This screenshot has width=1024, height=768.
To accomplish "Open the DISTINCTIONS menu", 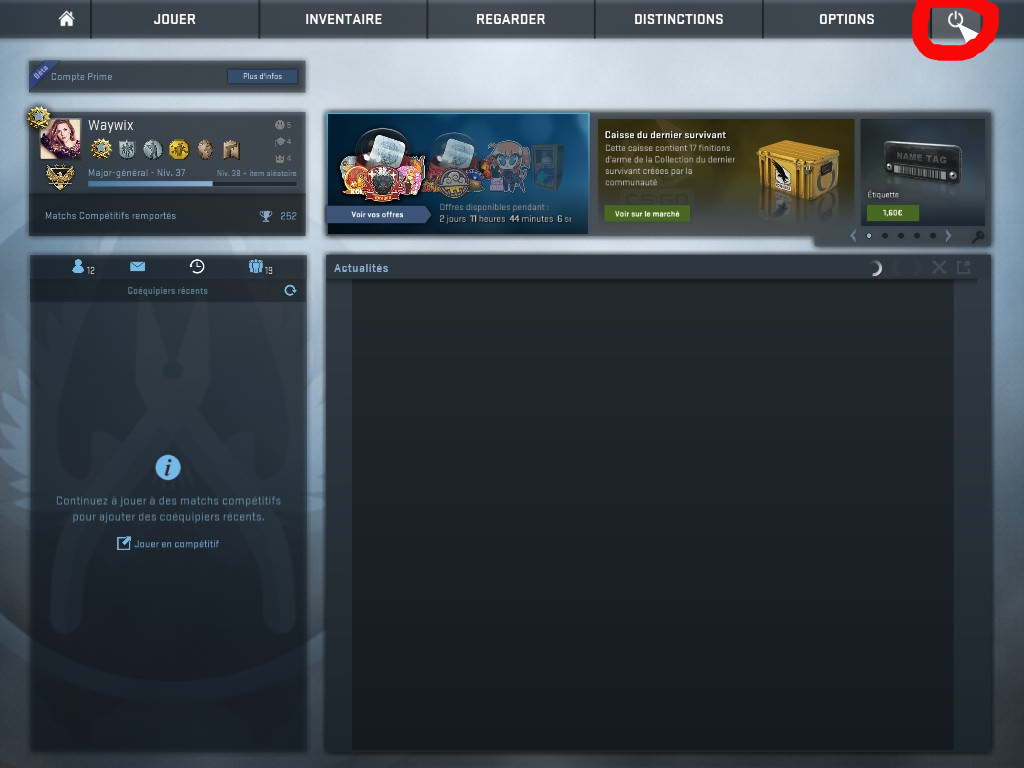I will (x=679, y=19).
